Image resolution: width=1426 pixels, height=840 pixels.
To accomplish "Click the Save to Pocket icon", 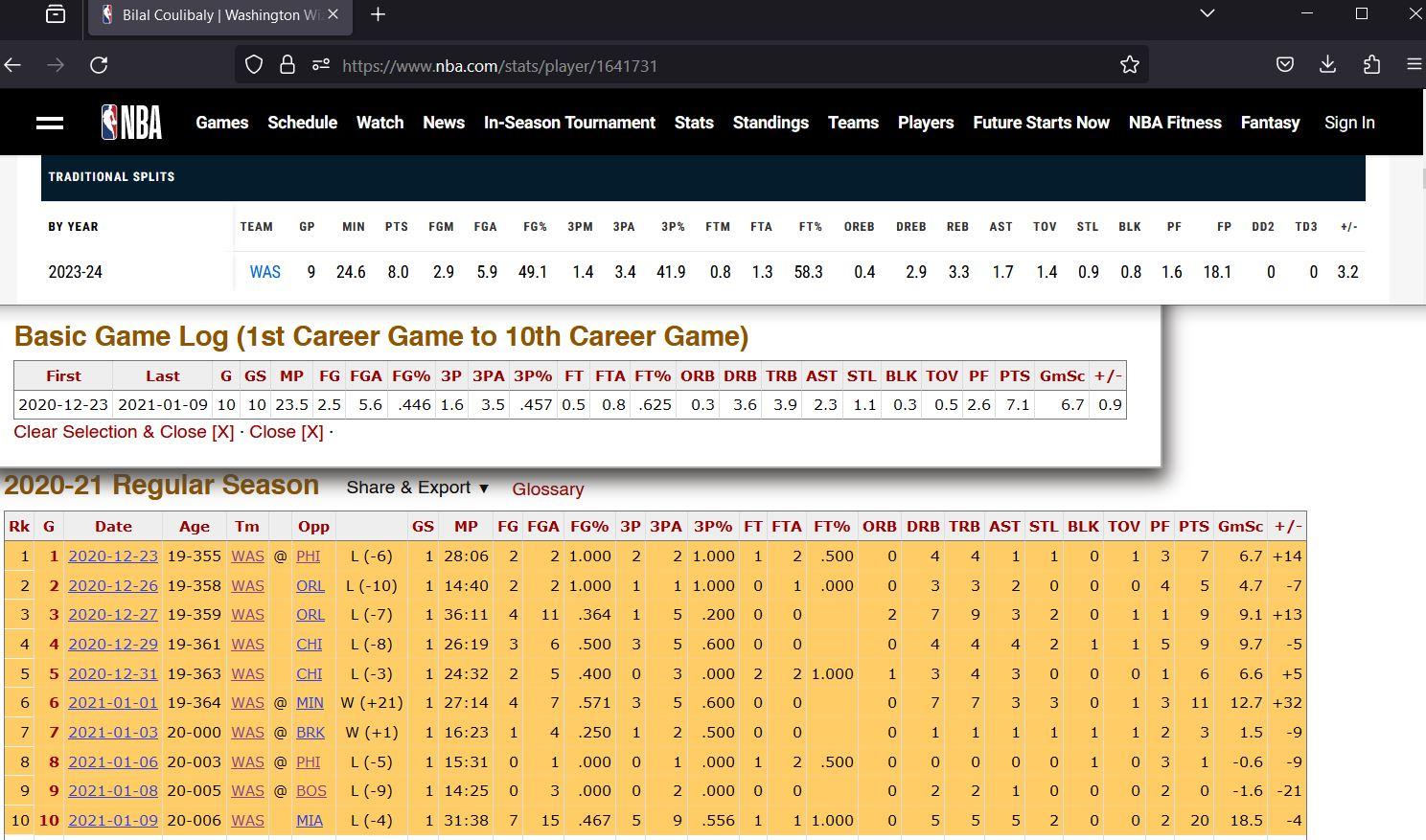I will tap(1284, 65).
